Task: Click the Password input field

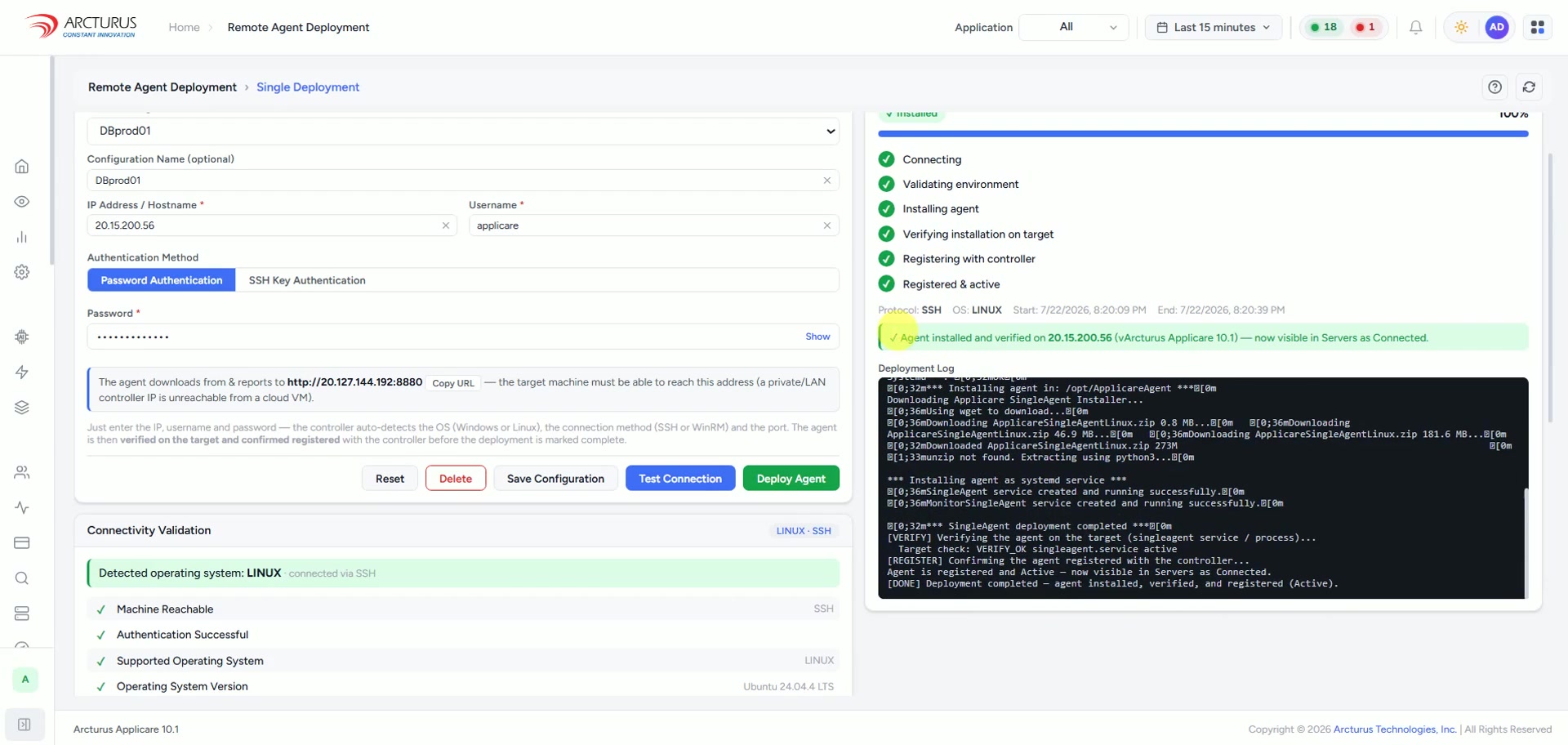Action: [x=463, y=337]
